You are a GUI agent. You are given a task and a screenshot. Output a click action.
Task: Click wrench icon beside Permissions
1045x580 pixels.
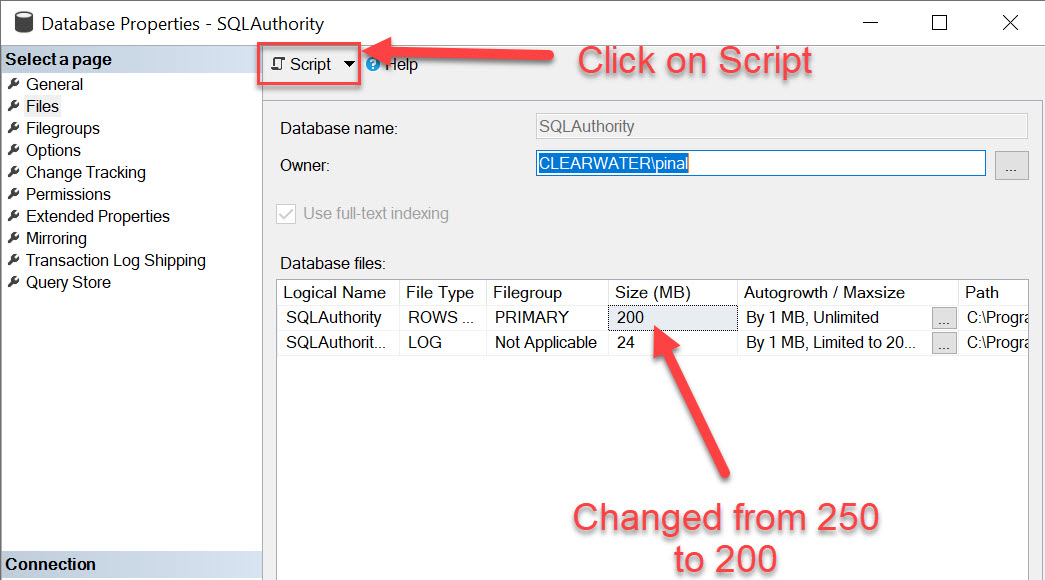[x=13, y=194]
